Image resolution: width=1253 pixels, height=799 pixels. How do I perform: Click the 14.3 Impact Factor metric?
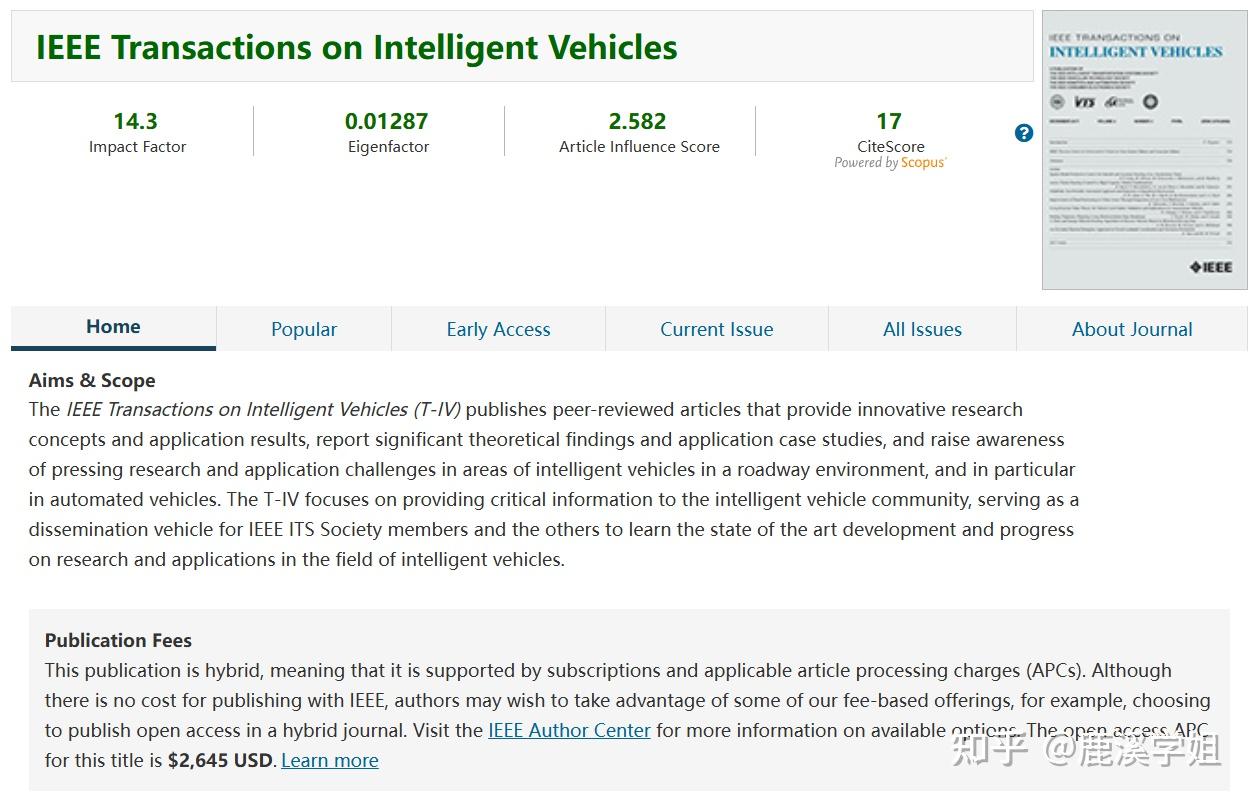(136, 122)
